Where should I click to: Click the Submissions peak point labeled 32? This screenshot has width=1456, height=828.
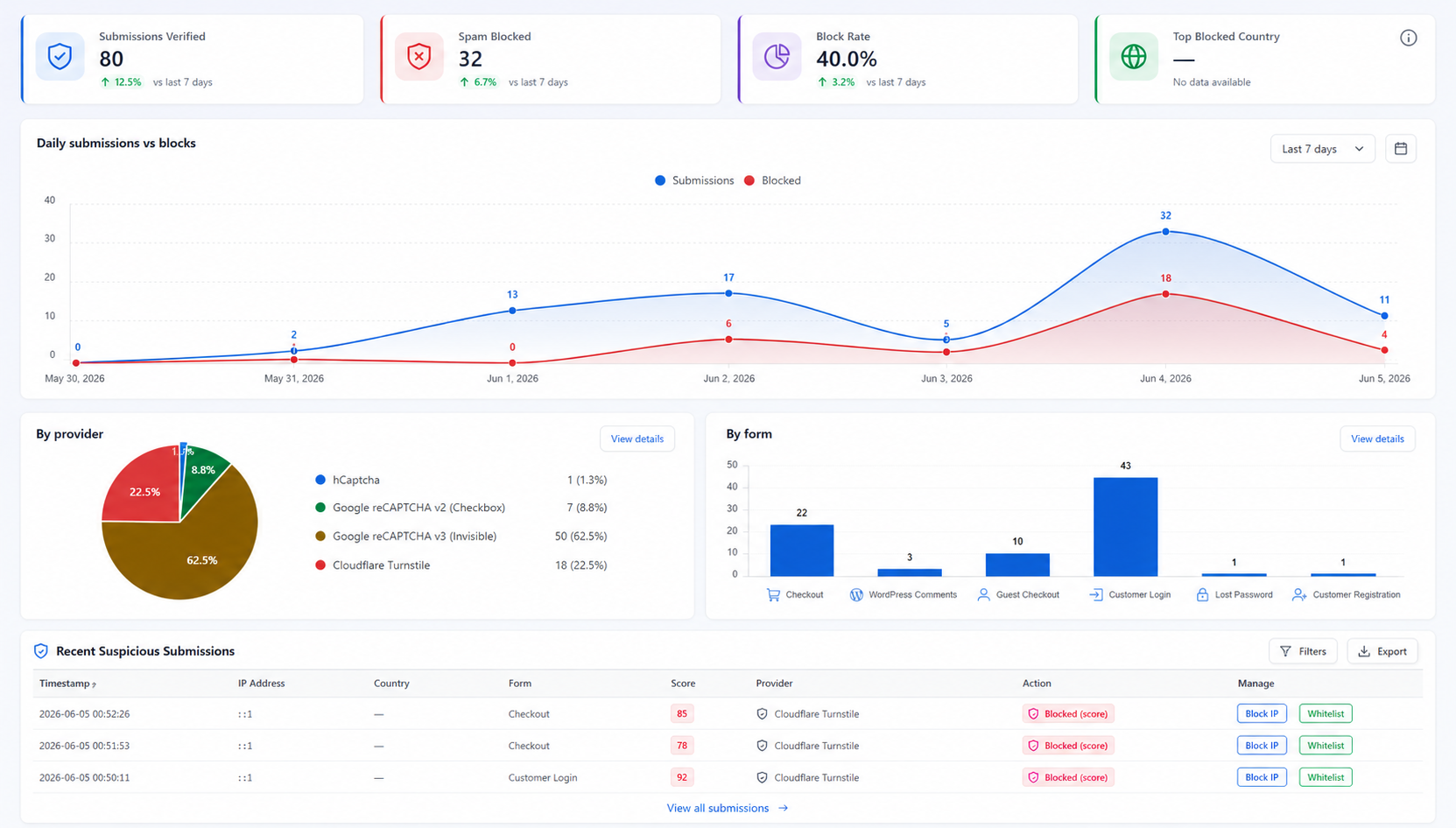1165,232
